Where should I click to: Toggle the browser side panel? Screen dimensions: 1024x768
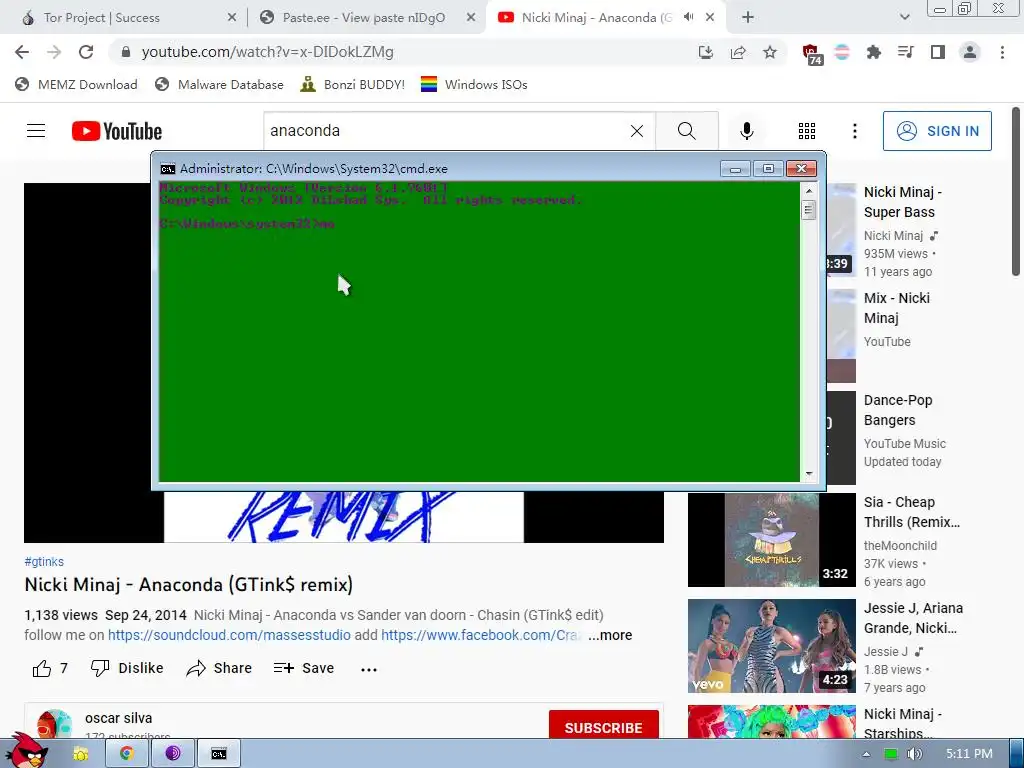(938, 52)
